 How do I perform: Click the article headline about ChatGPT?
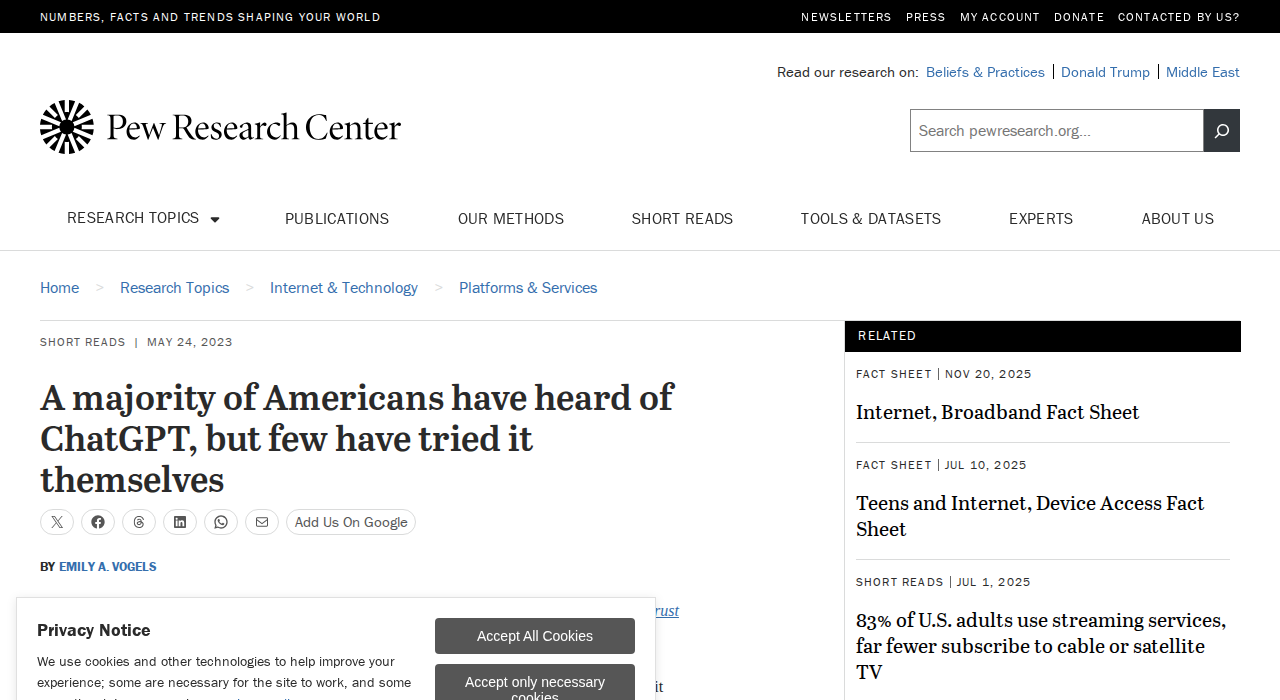[x=357, y=438]
